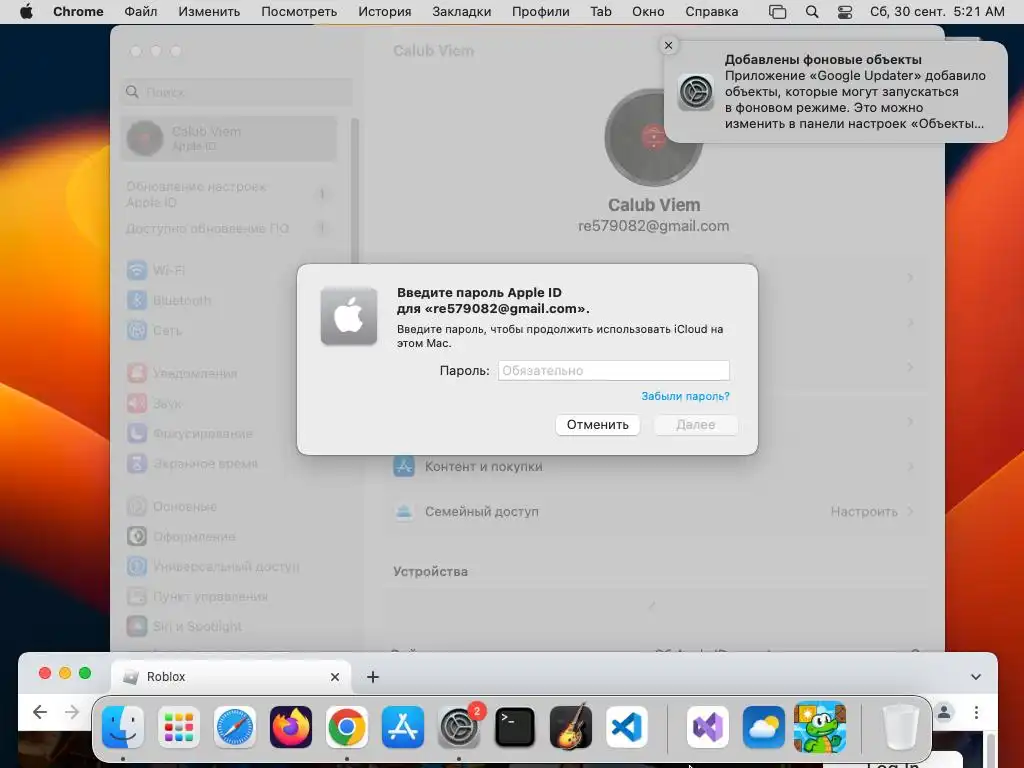Dismiss the Google Updater notification

pos(668,45)
